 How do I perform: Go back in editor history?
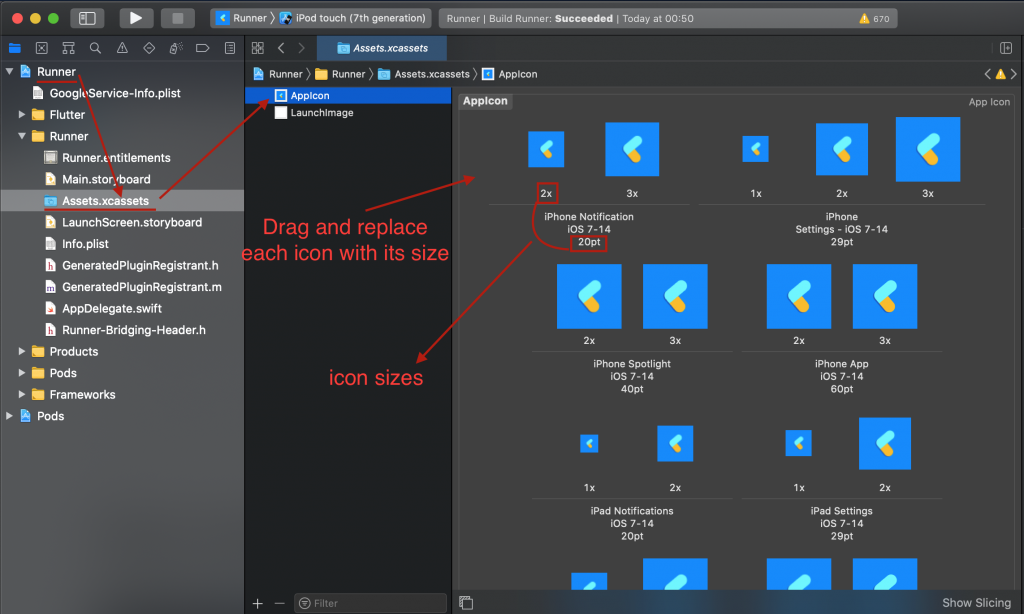281,48
